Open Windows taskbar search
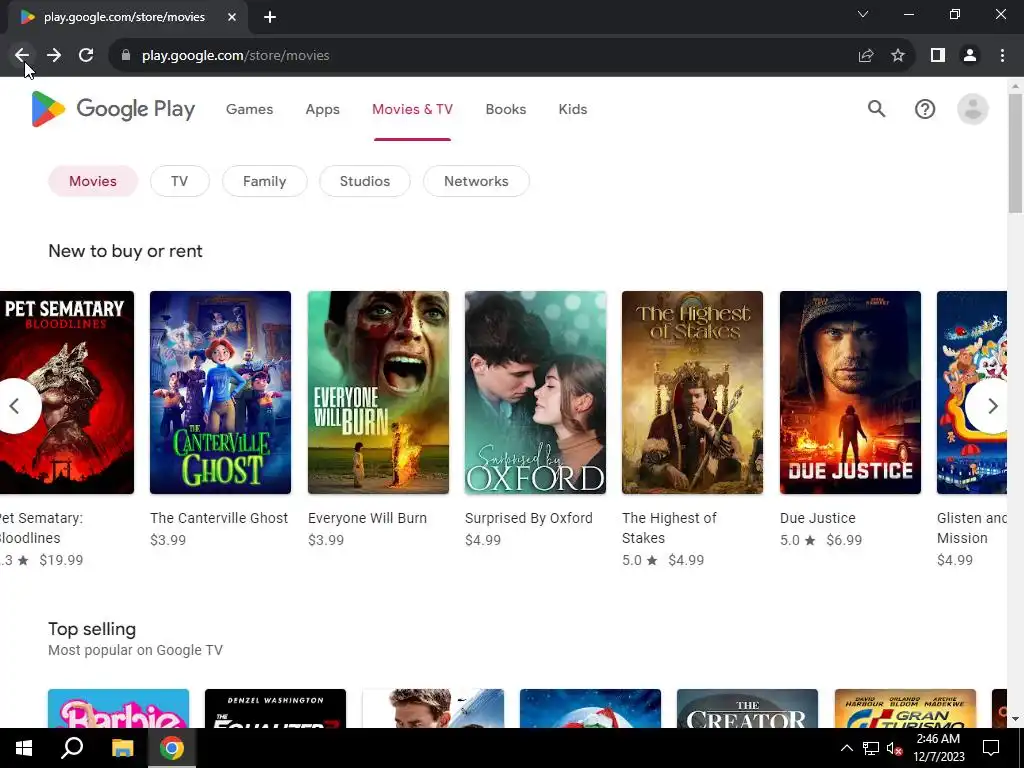The image size is (1024, 768). (x=72, y=748)
